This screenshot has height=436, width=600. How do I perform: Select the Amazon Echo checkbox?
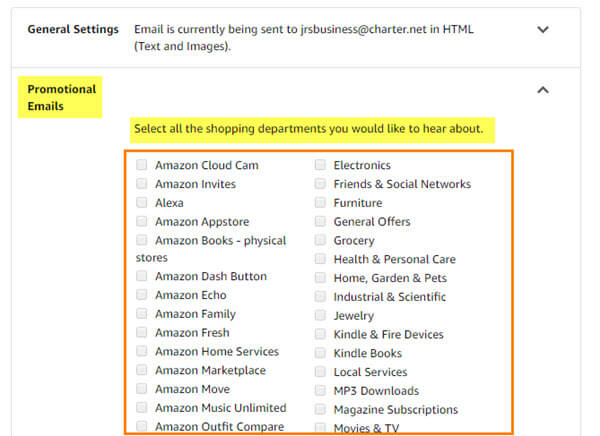pos(142,295)
